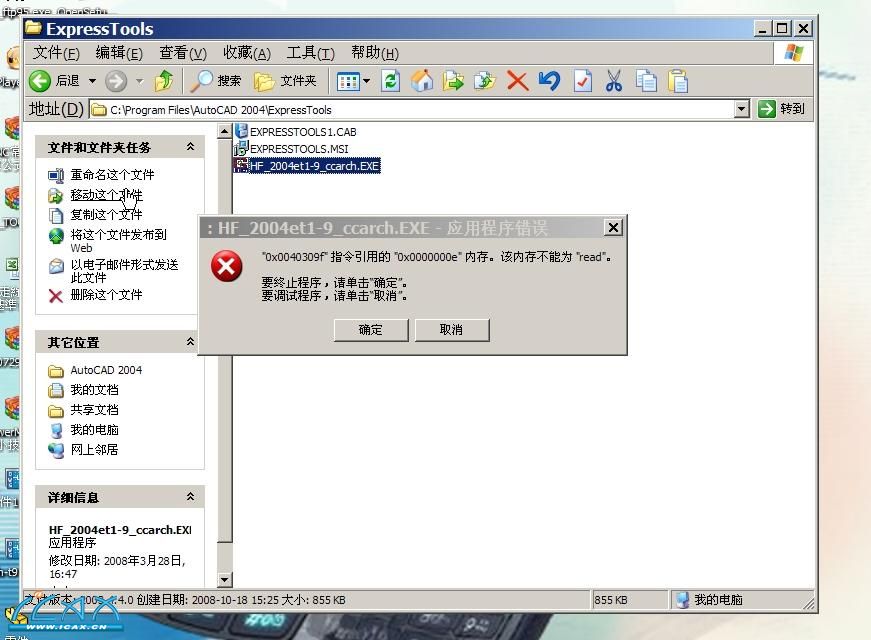
Task: Go up one folder level
Action: click(x=164, y=81)
